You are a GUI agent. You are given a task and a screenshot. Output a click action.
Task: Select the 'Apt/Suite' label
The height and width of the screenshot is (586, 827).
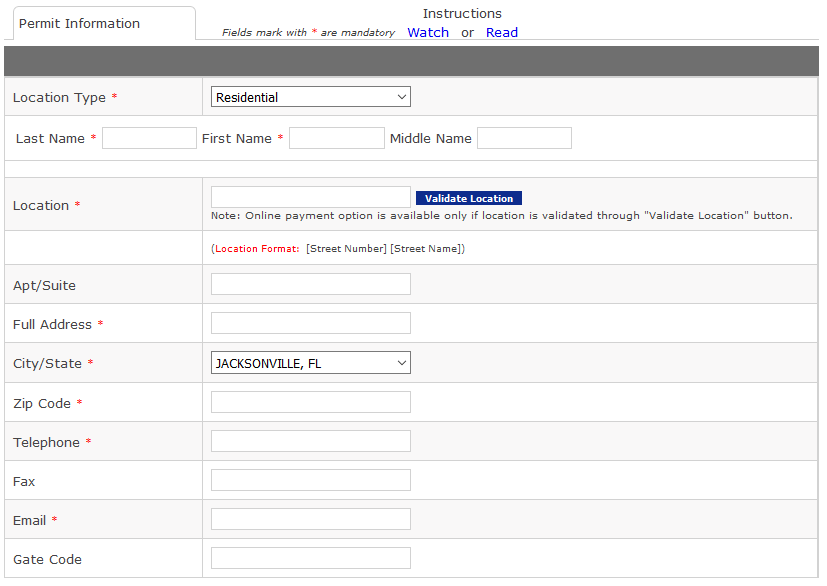click(x=44, y=285)
